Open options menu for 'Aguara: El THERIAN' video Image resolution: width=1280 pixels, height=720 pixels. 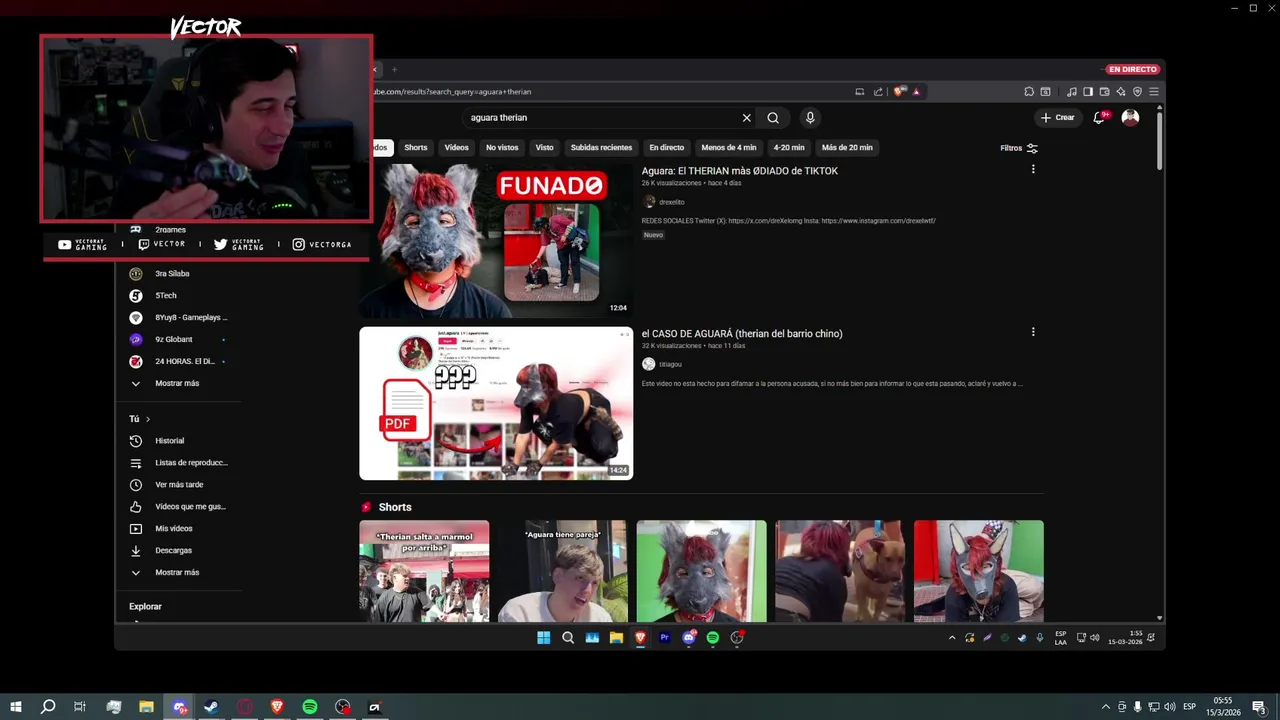1033,169
